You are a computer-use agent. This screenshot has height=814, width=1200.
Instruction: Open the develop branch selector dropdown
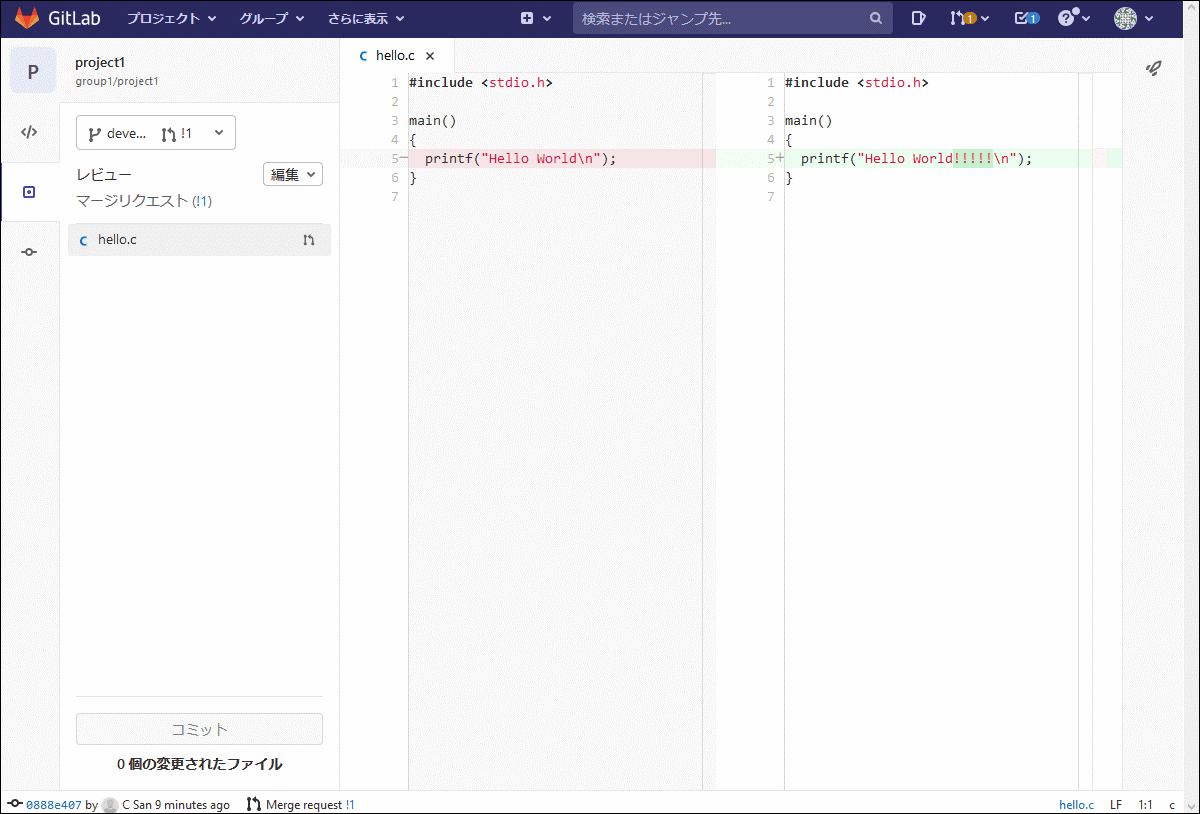tap(156, 133)
